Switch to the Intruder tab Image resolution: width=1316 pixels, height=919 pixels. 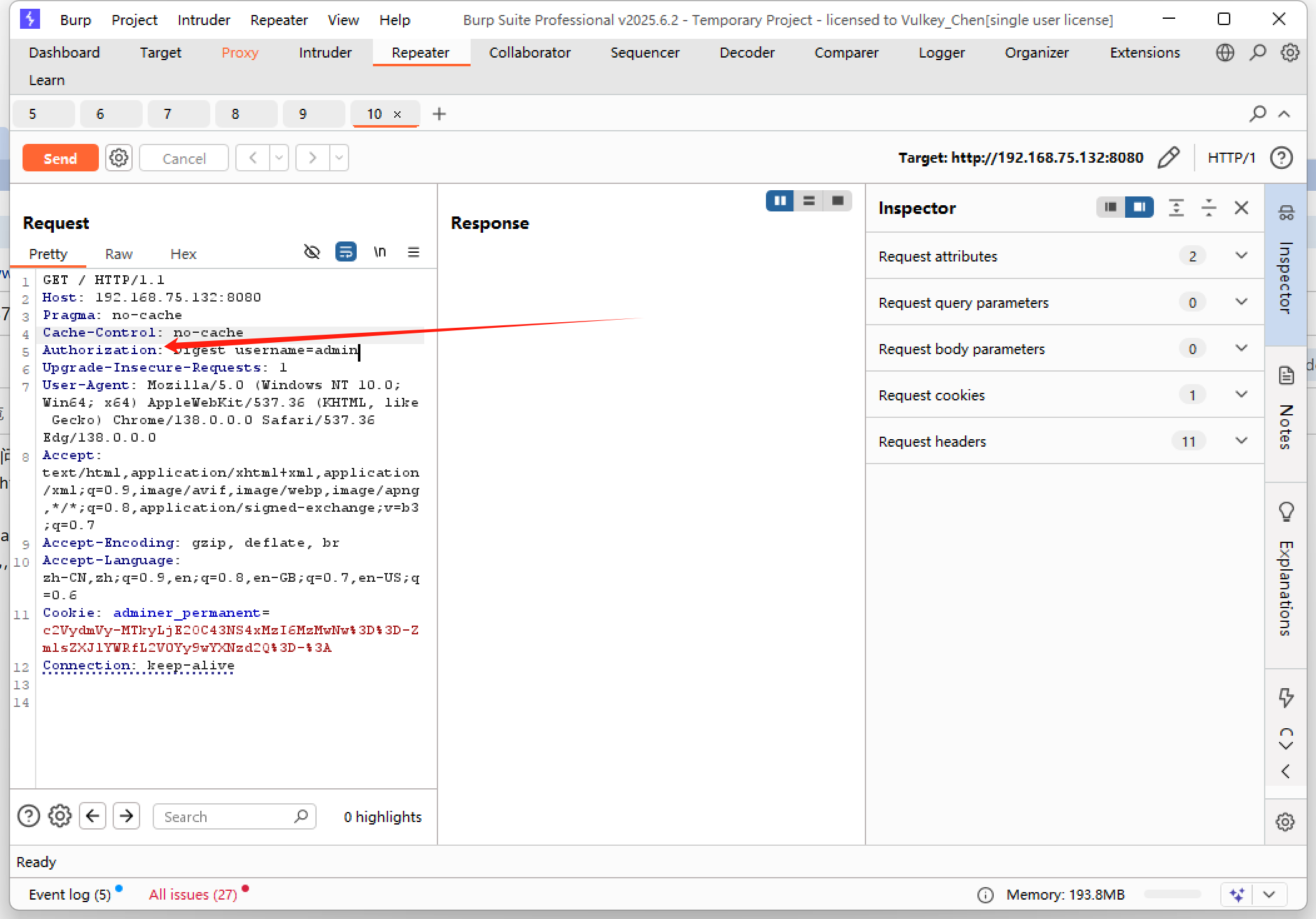click(x=325, y=53)
